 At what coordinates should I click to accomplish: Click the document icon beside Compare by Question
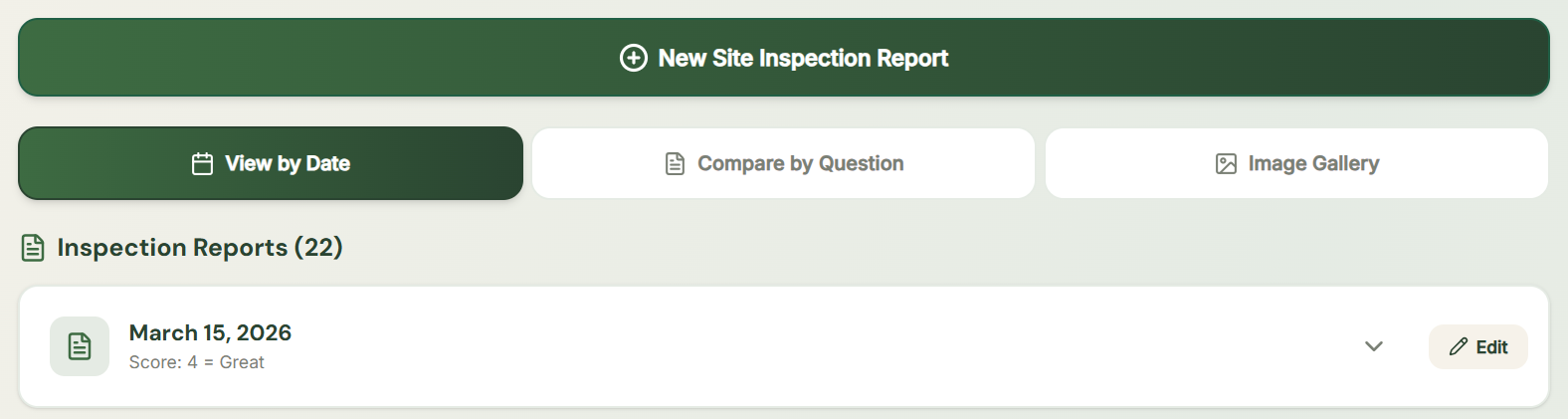pyautogui.click(x=675, y=163)
